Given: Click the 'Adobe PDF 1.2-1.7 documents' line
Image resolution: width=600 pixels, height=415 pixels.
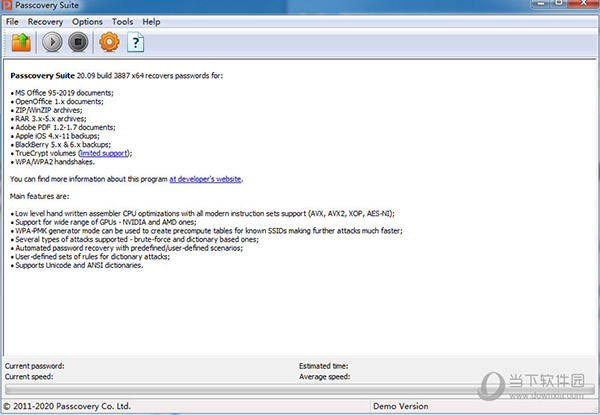Looking at the screenshot, I should 65,127.
